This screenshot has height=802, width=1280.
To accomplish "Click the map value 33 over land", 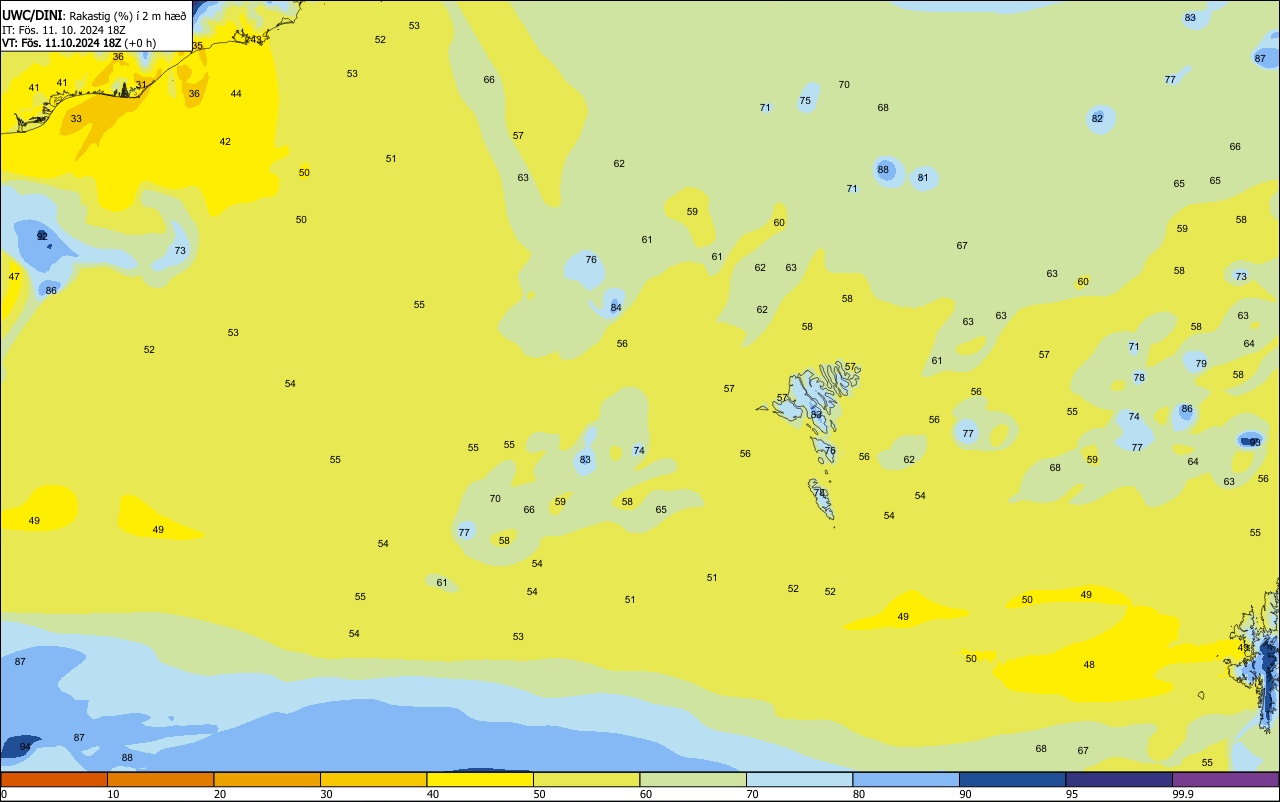I will [x=76, y=119].
